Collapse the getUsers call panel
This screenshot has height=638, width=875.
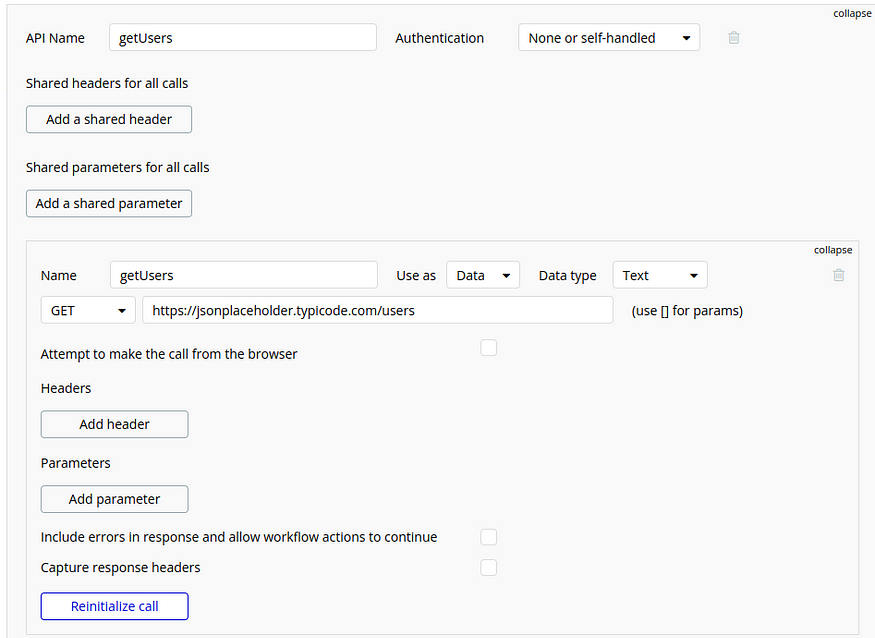833,250
